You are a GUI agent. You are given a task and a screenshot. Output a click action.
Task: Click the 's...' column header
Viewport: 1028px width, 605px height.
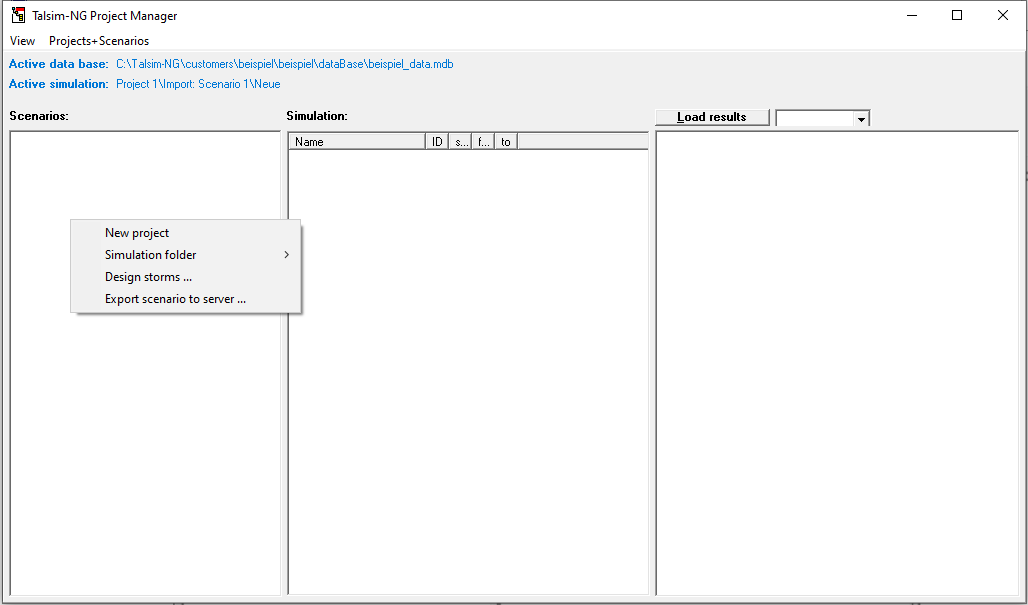(x=461, y=142)
